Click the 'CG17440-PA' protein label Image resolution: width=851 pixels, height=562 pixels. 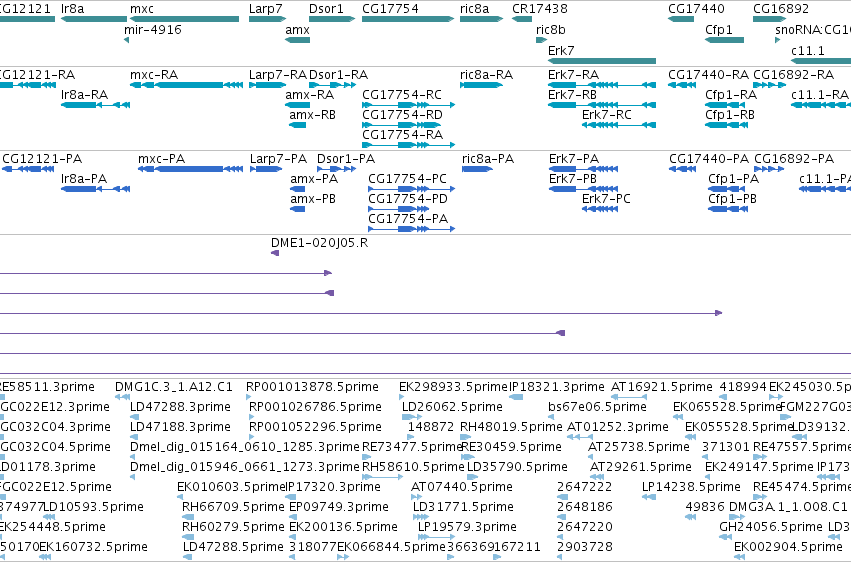click(x=709, y=158)
